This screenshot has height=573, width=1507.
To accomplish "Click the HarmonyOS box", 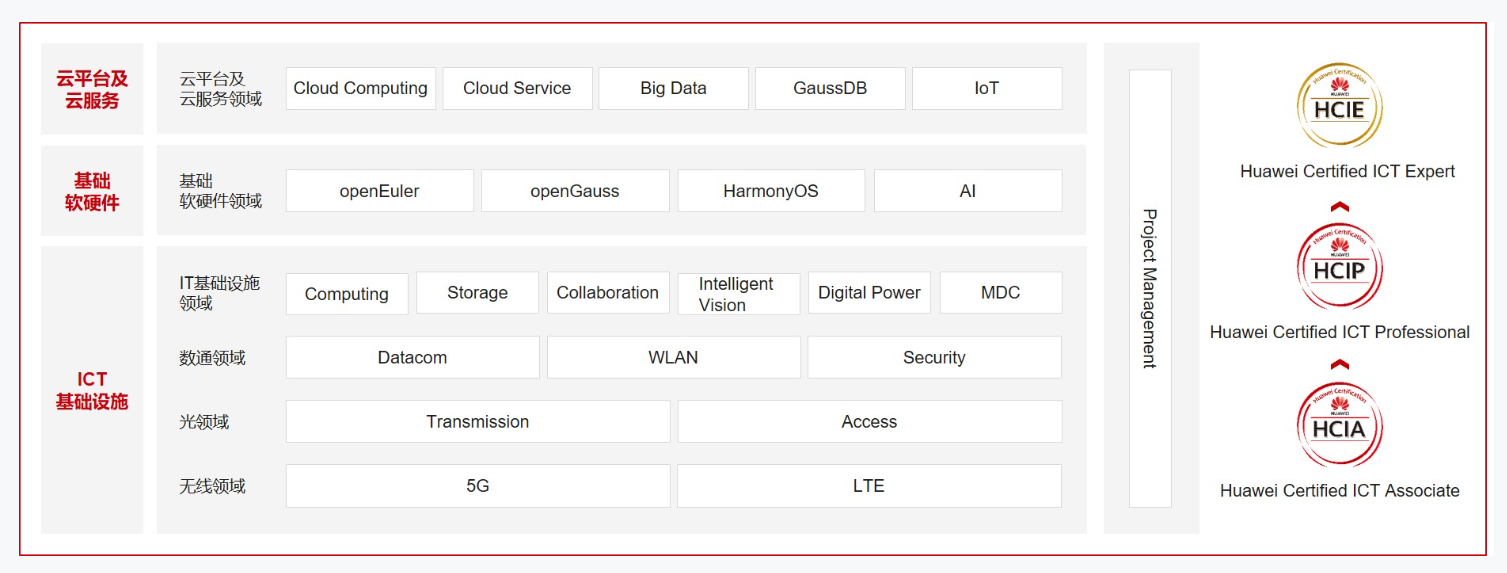I will click(x=771, y=191).
